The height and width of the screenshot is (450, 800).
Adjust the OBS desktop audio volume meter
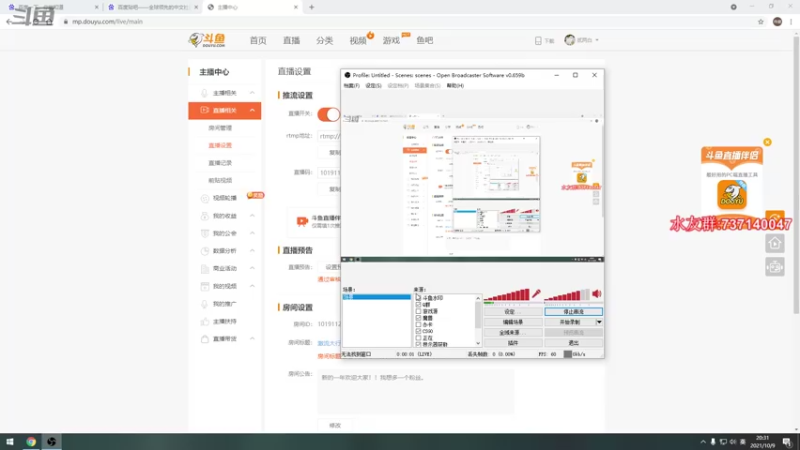[x=567, y=294]
